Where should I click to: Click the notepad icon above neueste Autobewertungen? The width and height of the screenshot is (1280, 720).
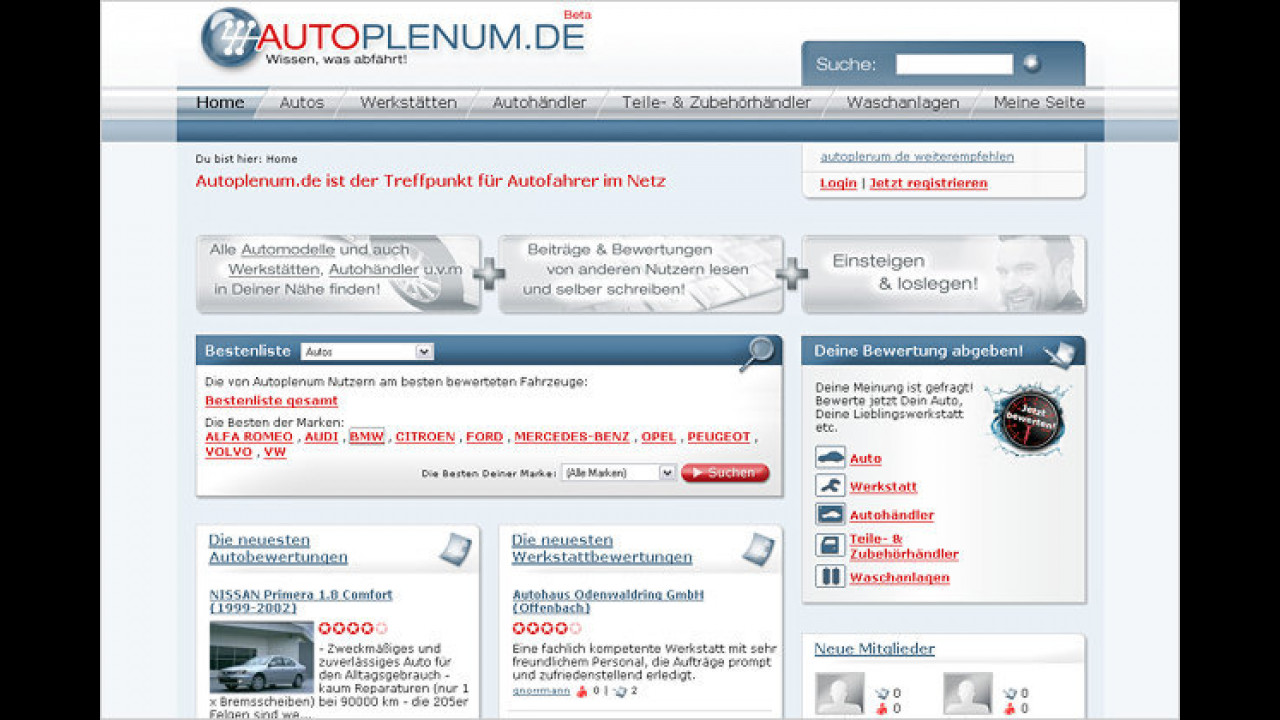click(x=456, y=548)
